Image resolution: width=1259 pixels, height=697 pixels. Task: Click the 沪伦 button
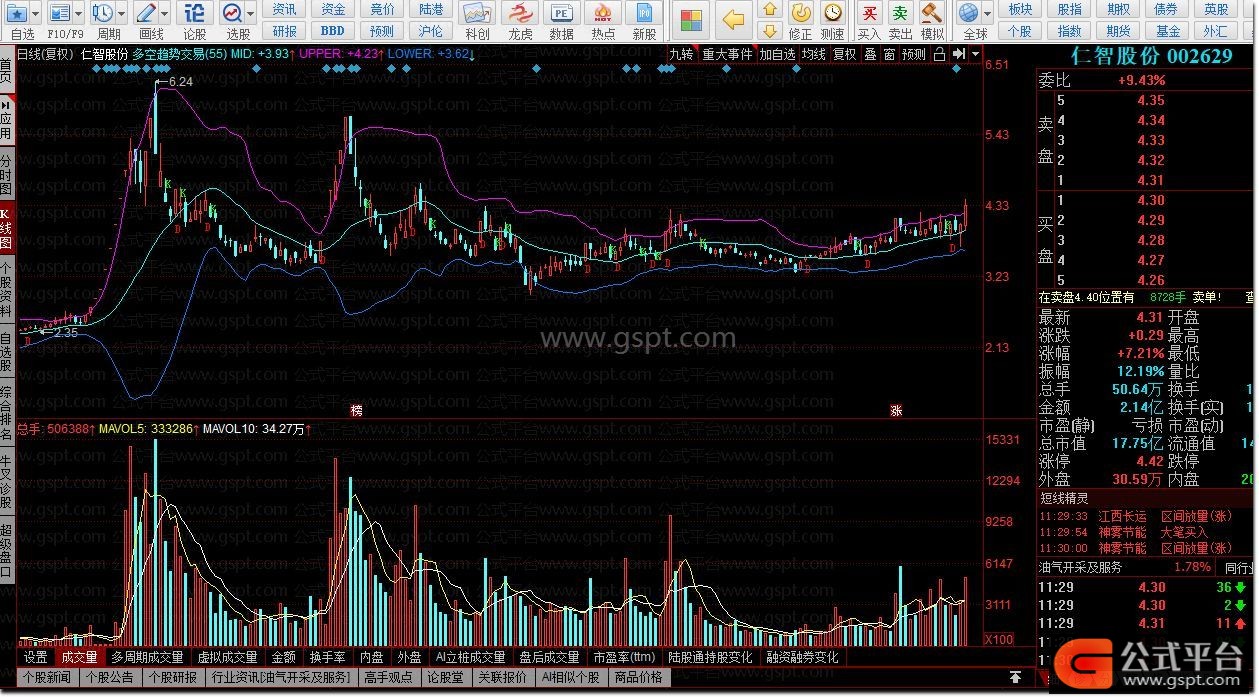(431, 31)
